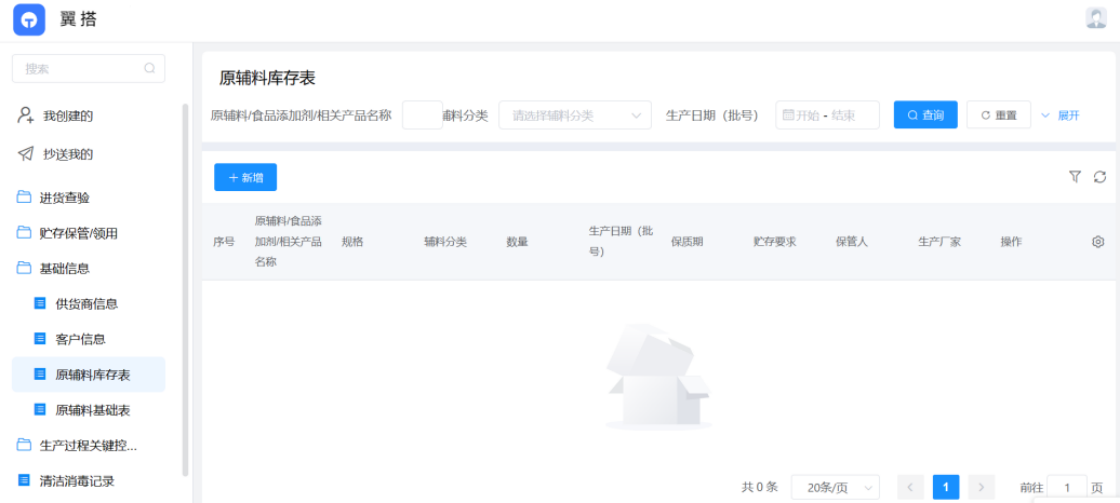Click the sidebar search magnifier icon
1120x503 pixels.
tap(150, 69)
